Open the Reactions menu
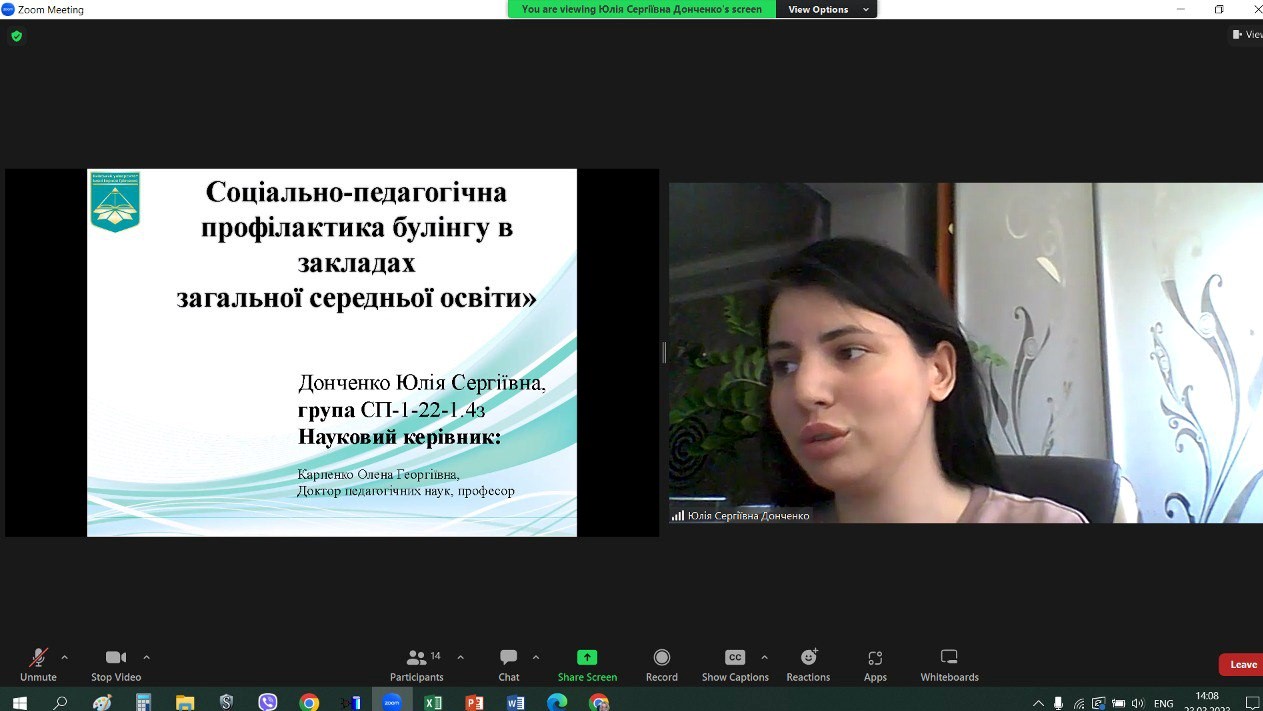Image resolution: width=1263 pixels, height=711 pixels. (808, 664)
